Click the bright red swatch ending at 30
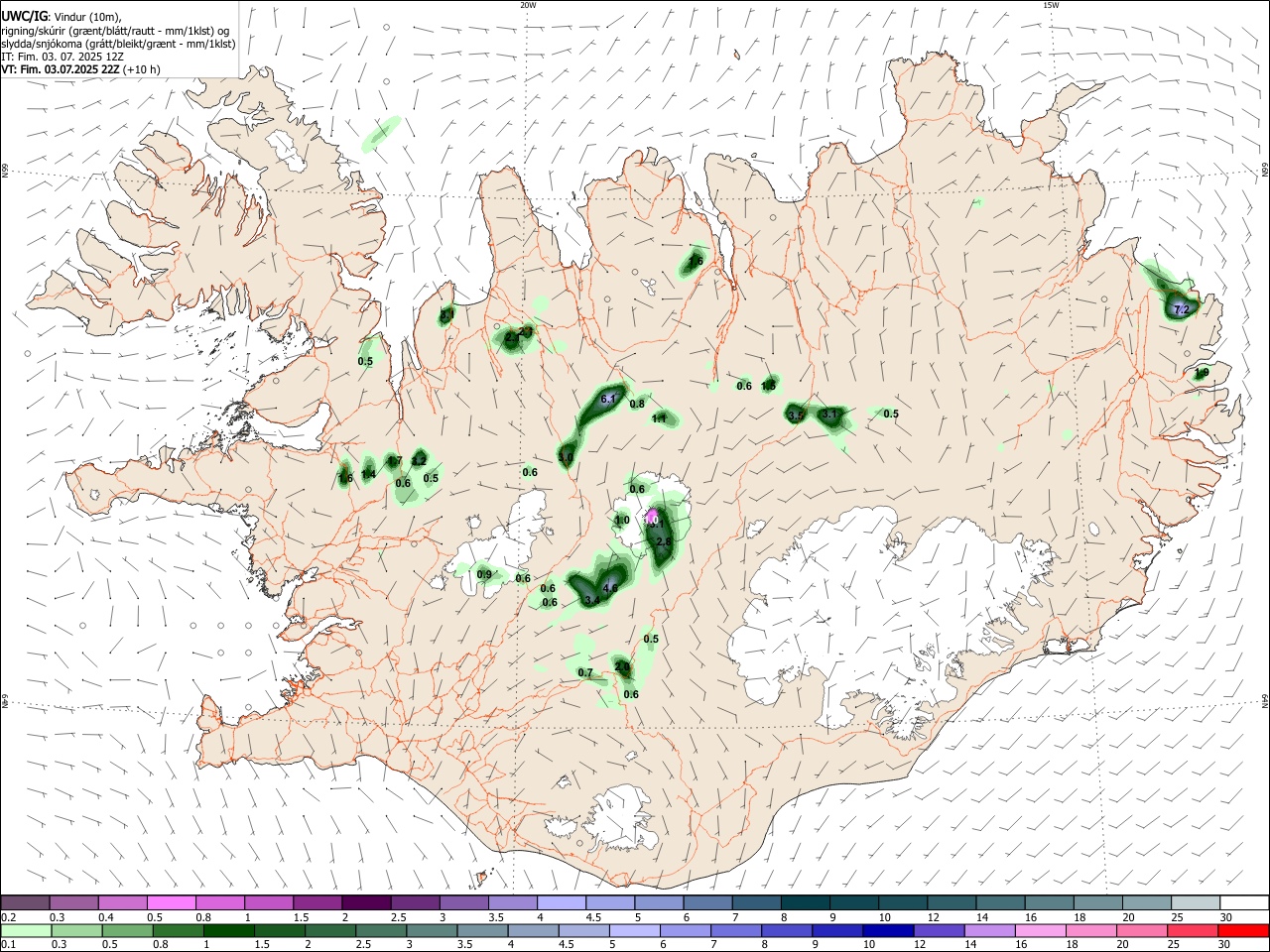The image size is (1270, 952). point(1243,931)
